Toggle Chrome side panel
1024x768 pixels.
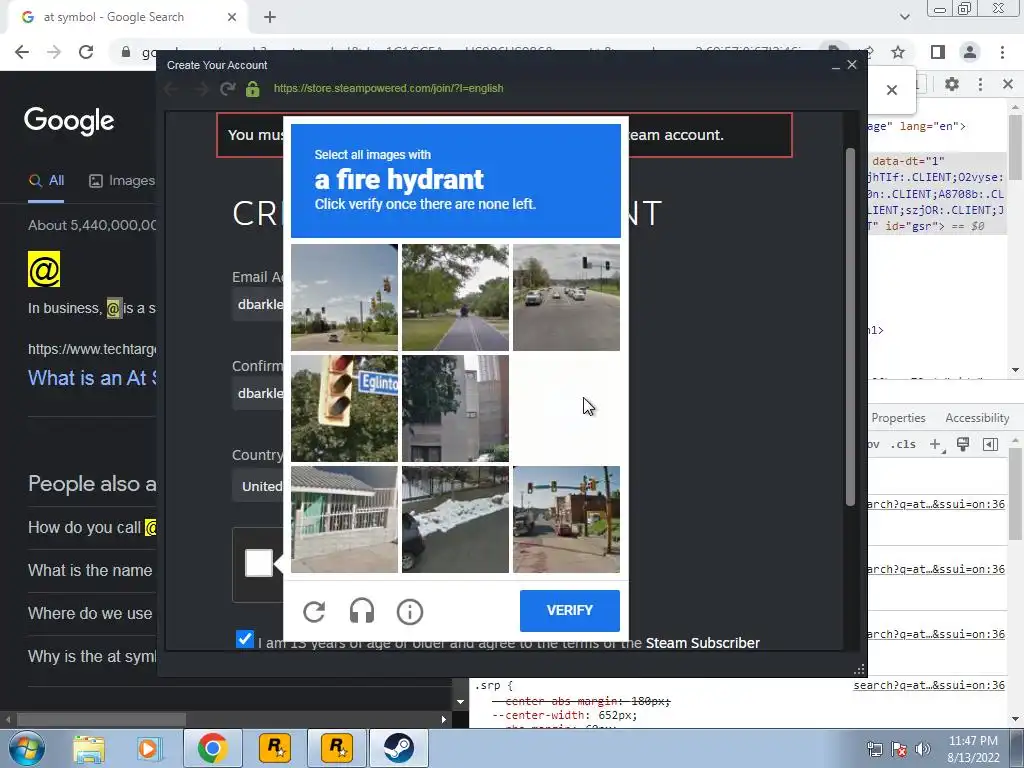(x=938, y=52)
